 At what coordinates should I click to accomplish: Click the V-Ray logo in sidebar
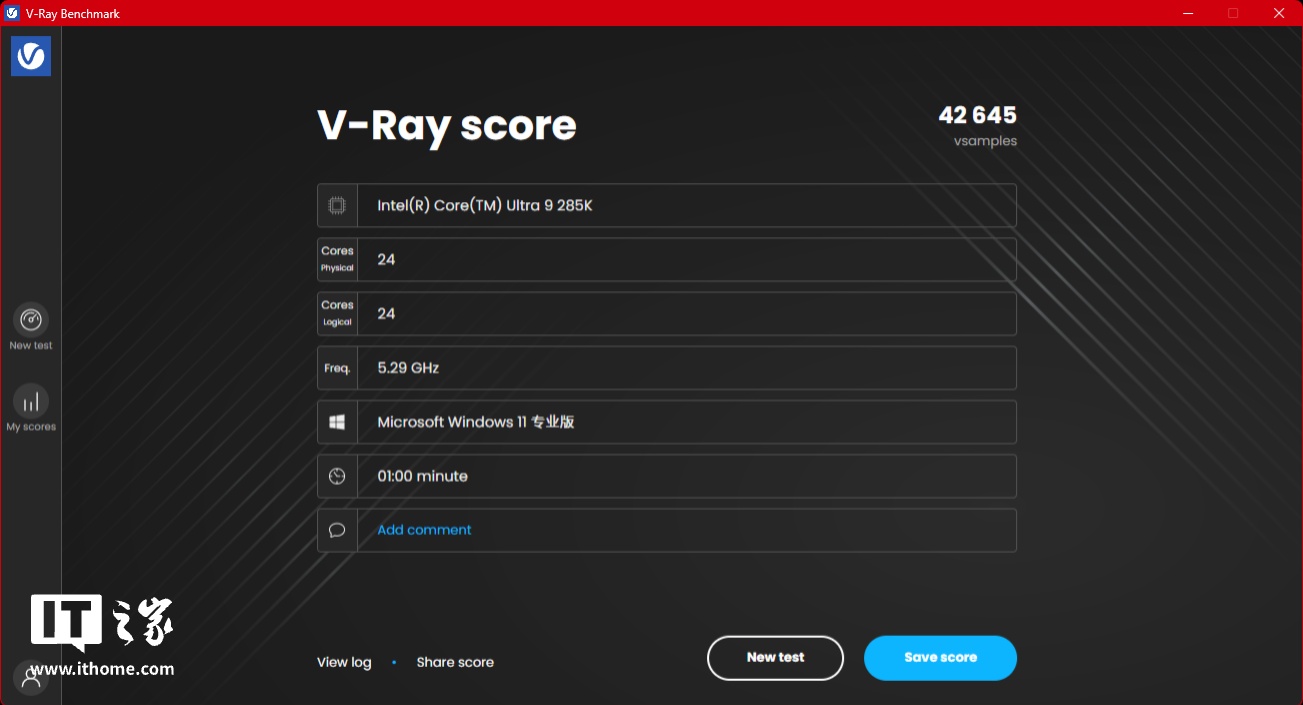point(31,56)
